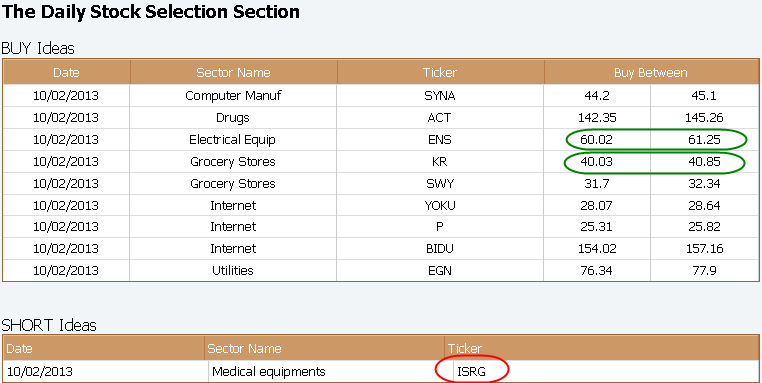
Task: Select the ENS ticker cell
Action: pyautogui.click(x=440, y=139)
